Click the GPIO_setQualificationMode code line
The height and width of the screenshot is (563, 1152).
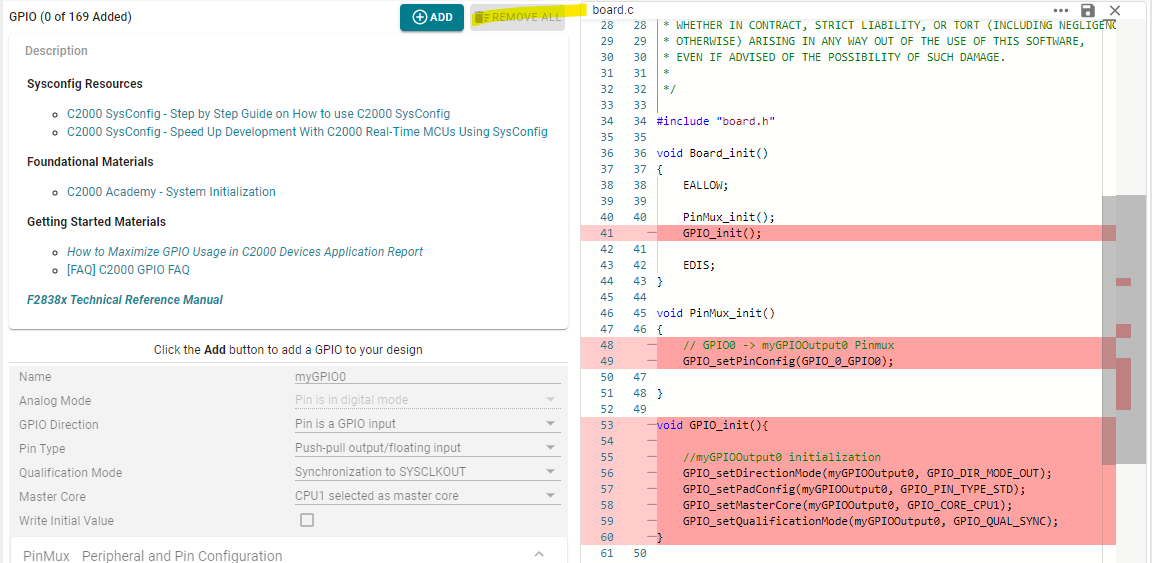[871, 521]
